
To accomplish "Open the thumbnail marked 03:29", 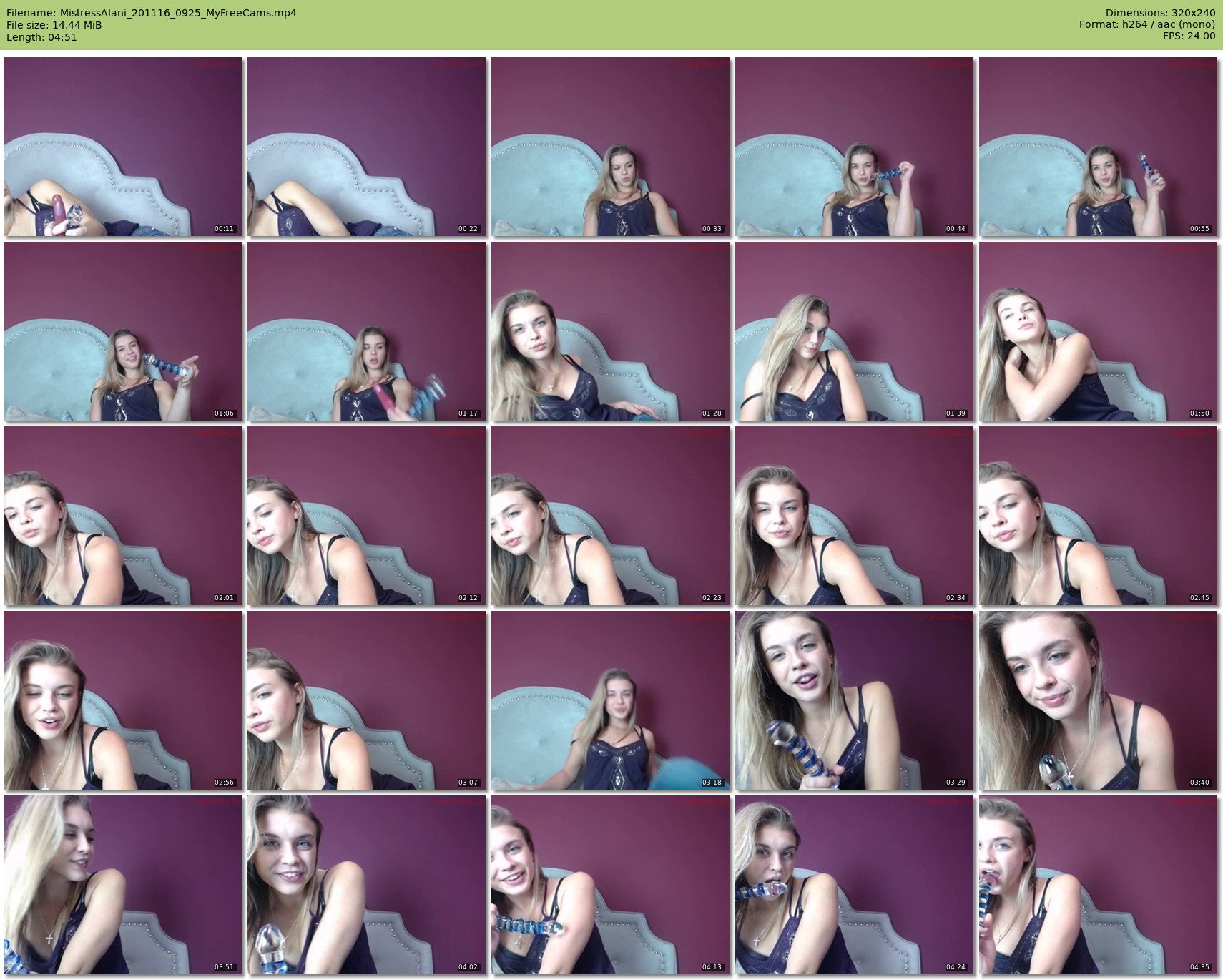I will pos(855,700).
